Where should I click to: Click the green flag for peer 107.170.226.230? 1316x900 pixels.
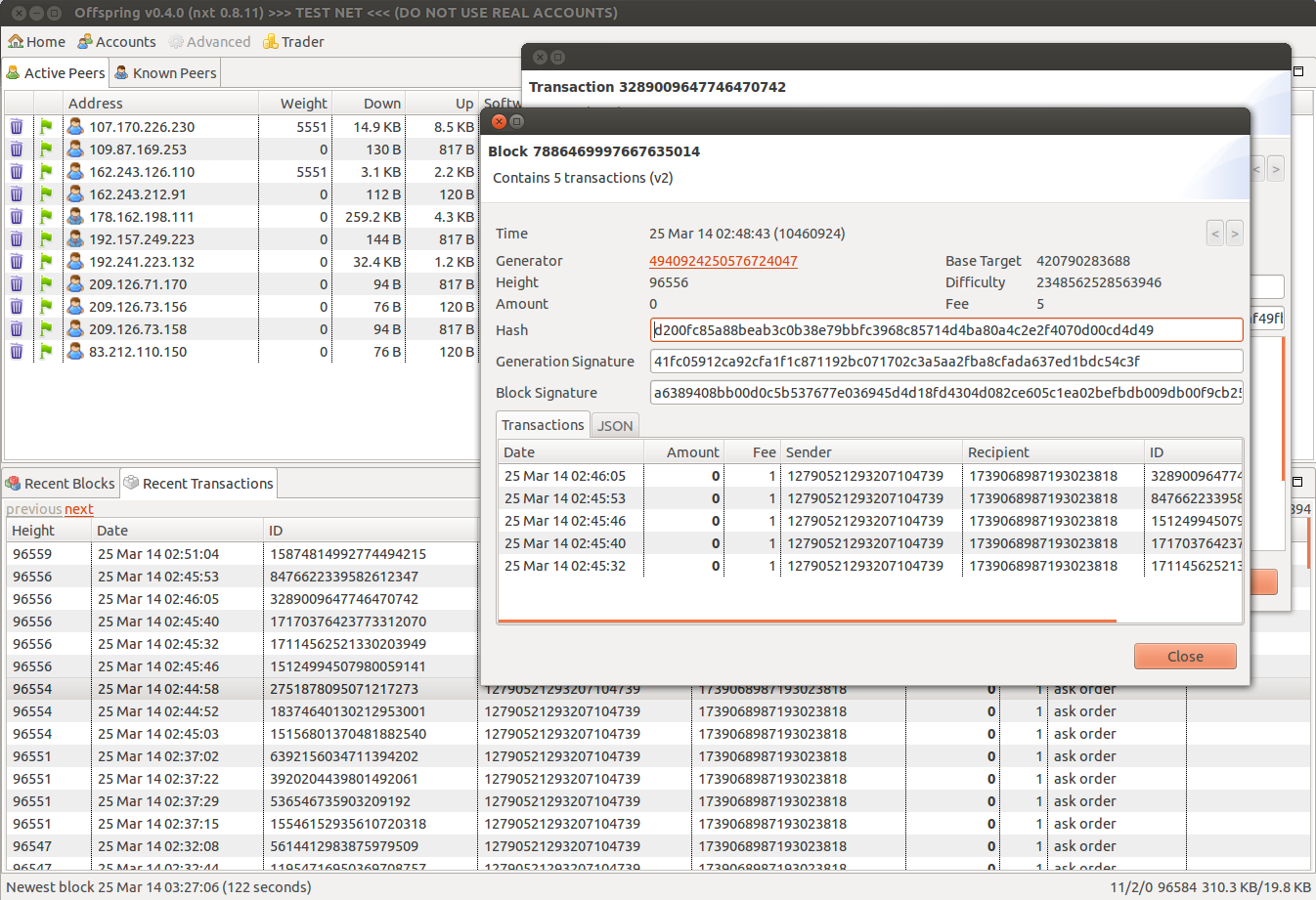tap(46, 127)
